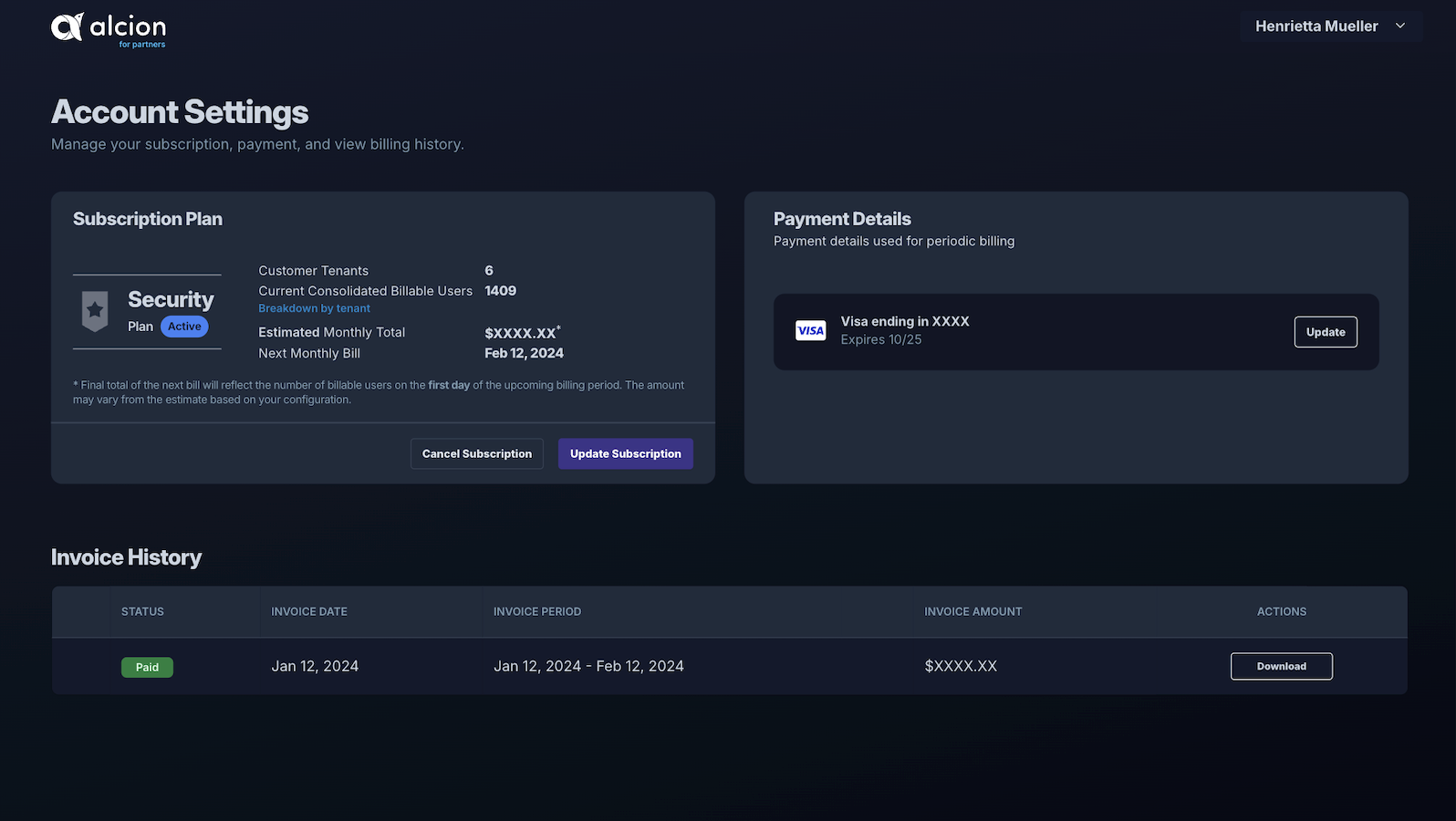Click the INVOICE AMOUNT column header
The height and width of the screenshot is (821, 1456).
coord(973,611)
